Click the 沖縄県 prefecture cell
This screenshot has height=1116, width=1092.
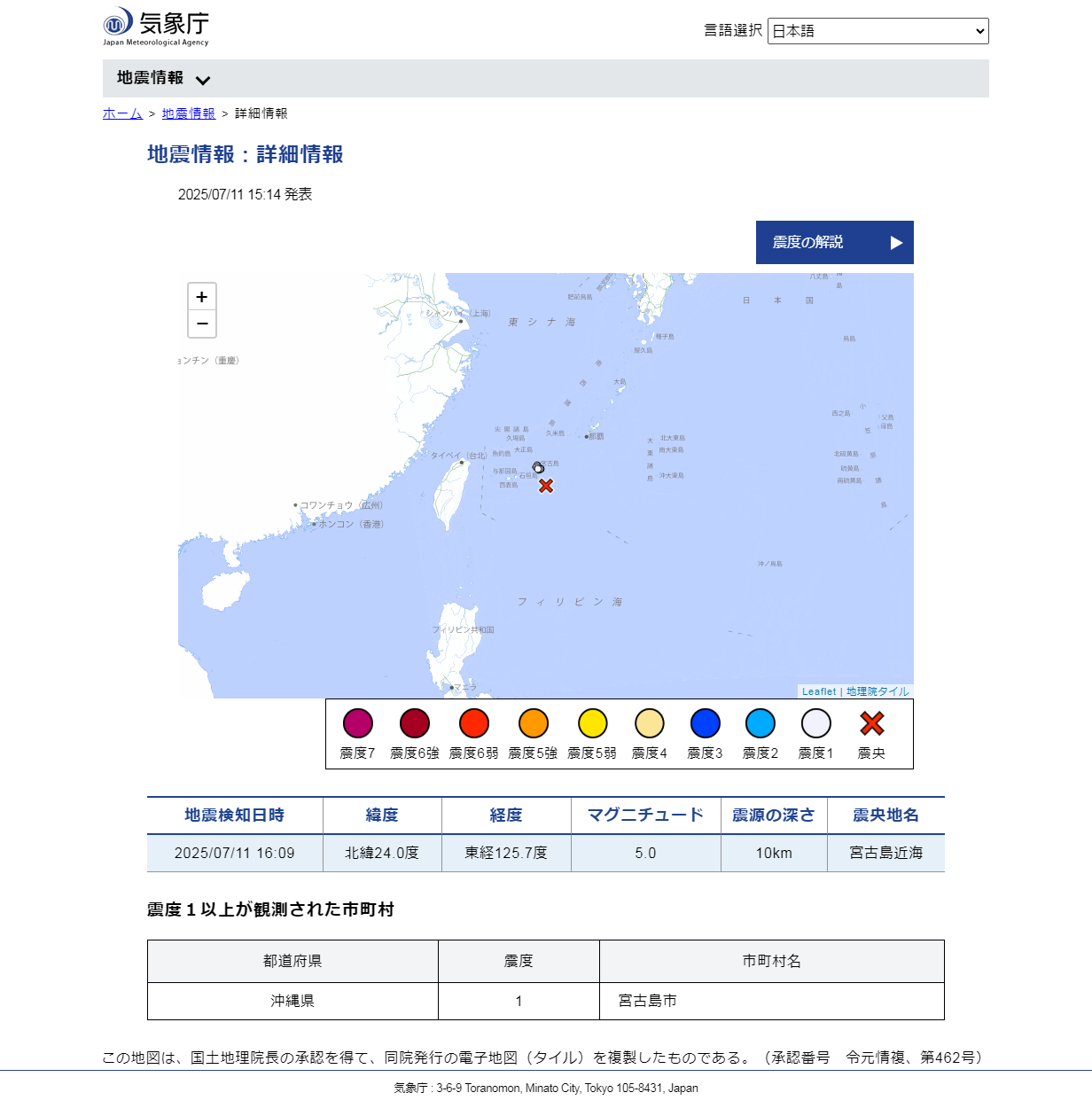tap(292, 1001)
